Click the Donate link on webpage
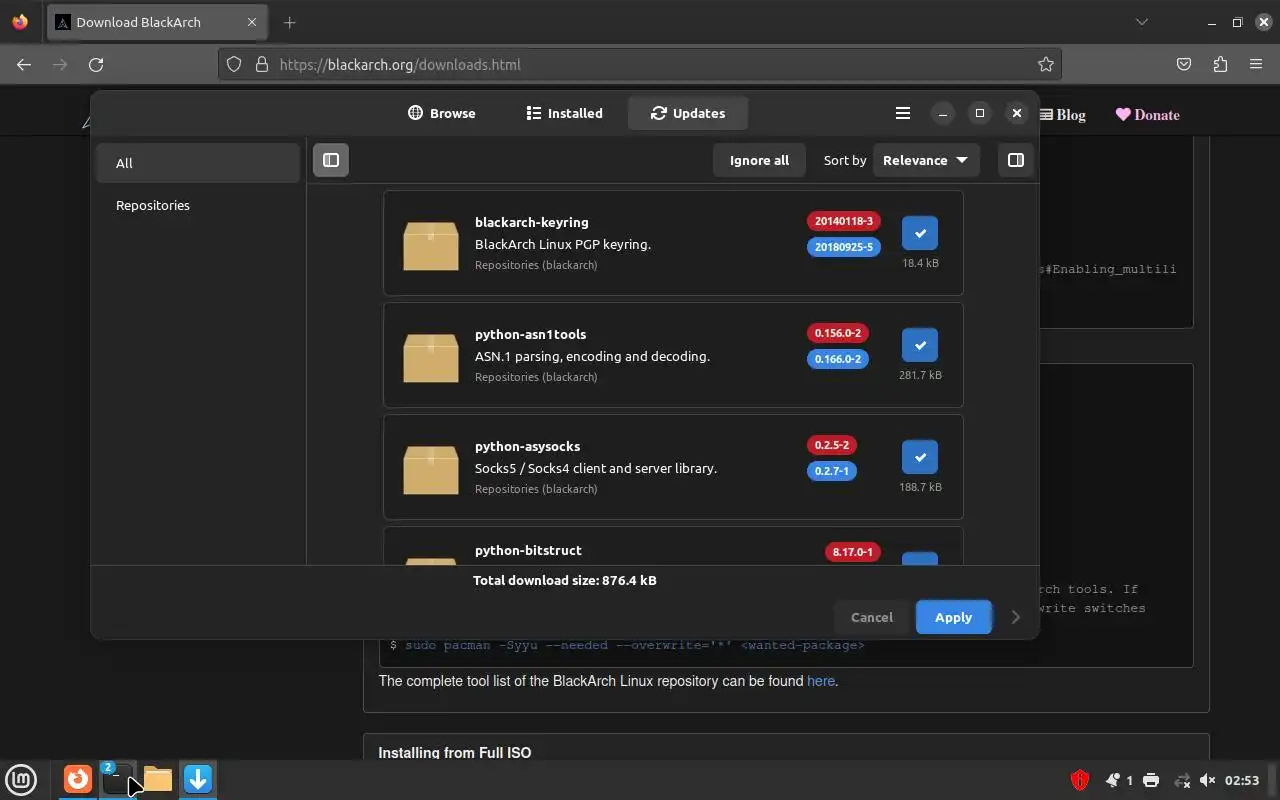Viewport: 1280px width, 800px height. tap(1148, 114)
